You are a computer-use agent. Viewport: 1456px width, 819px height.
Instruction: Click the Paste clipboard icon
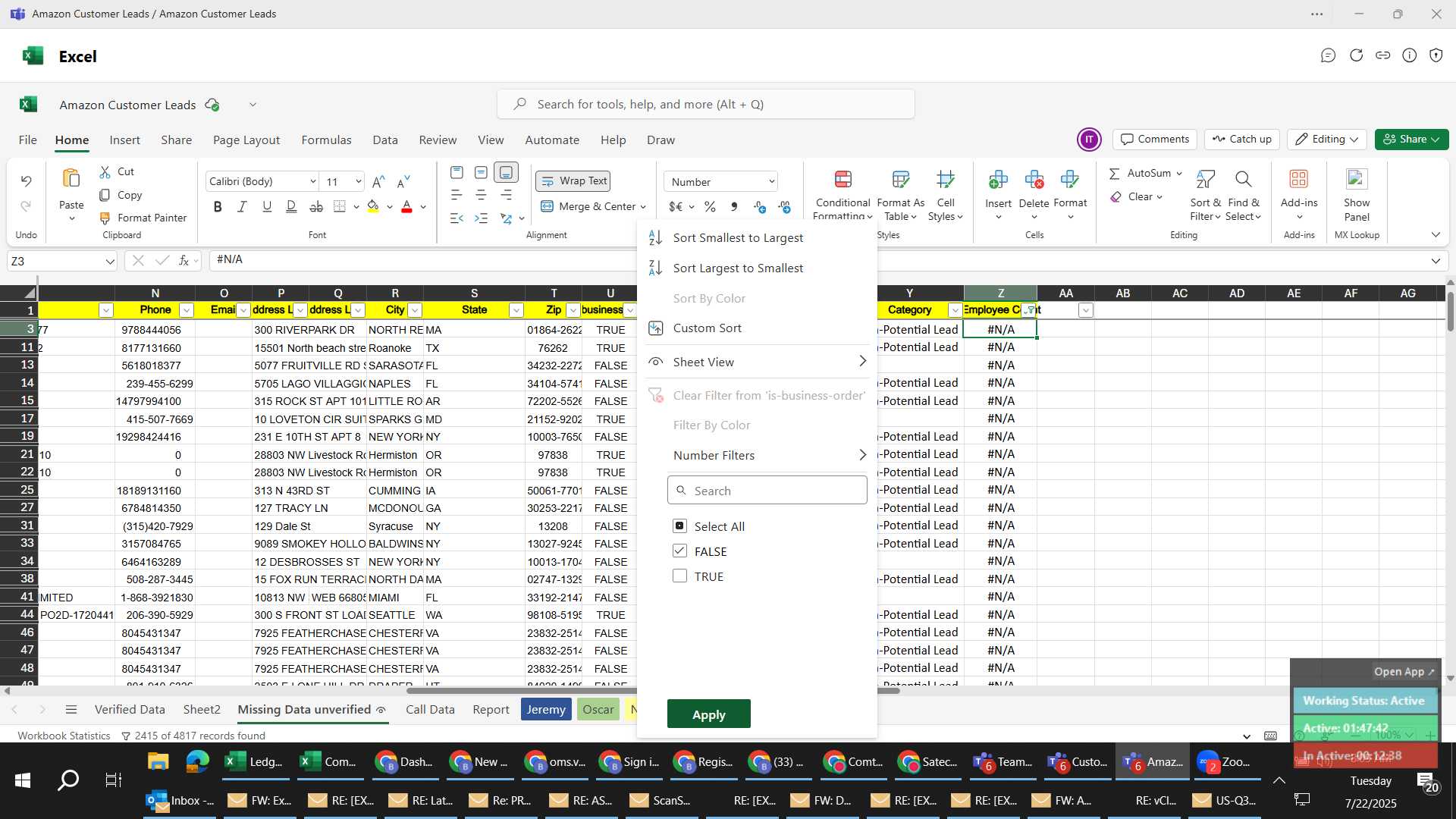[71, 178]
